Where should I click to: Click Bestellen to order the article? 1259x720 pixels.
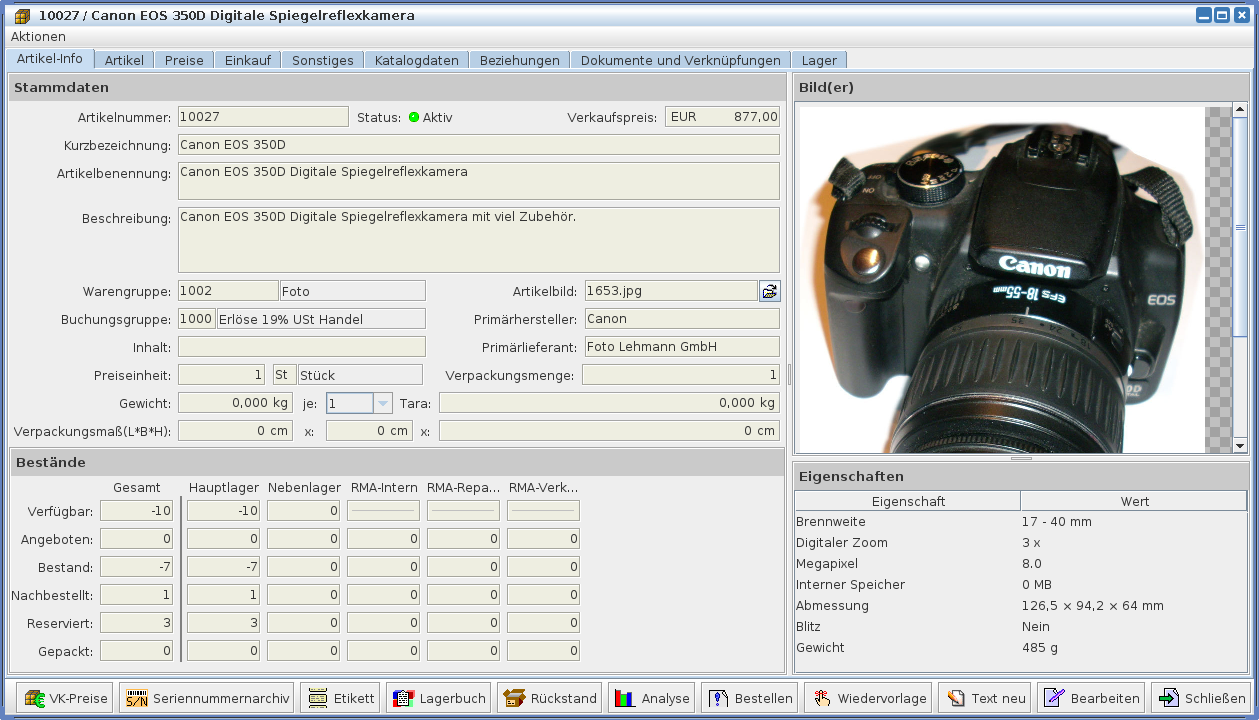(x=751, y=698)
